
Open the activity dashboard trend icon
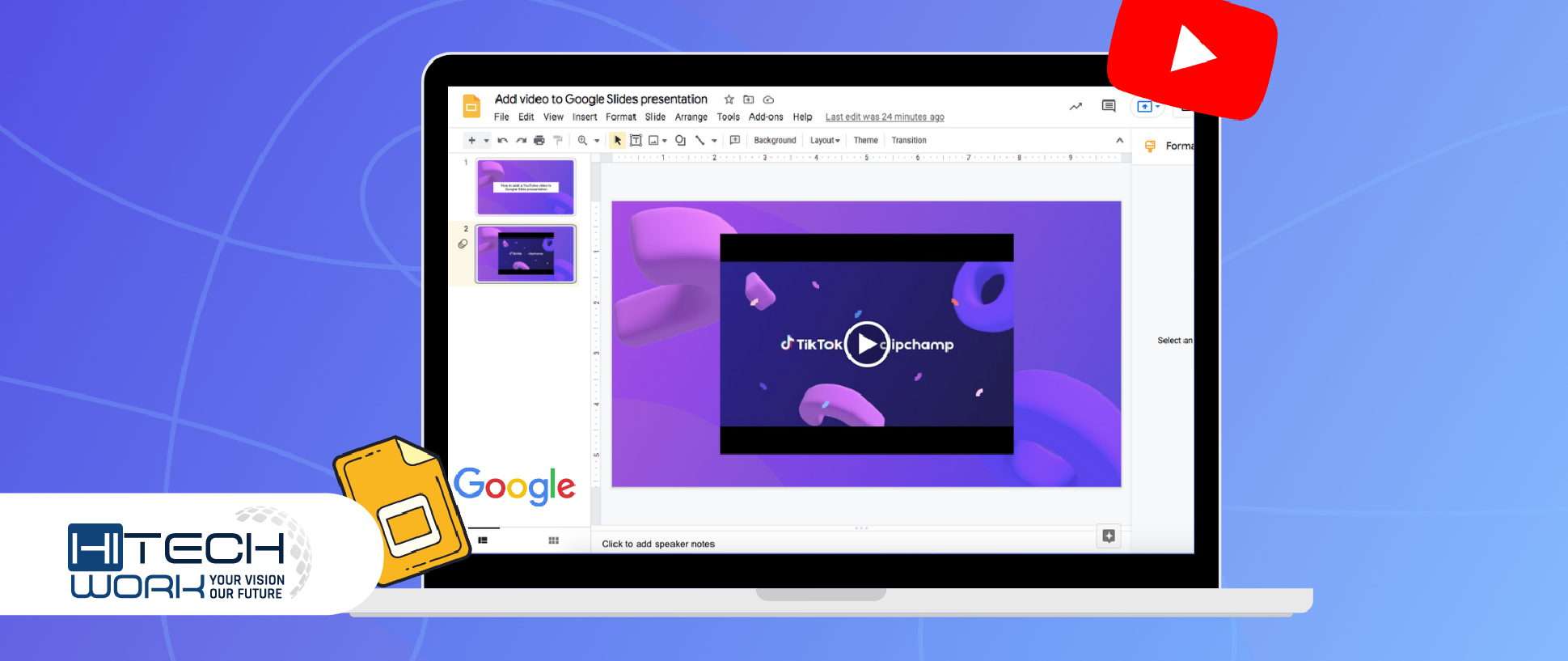click(x=1076, y=106)
